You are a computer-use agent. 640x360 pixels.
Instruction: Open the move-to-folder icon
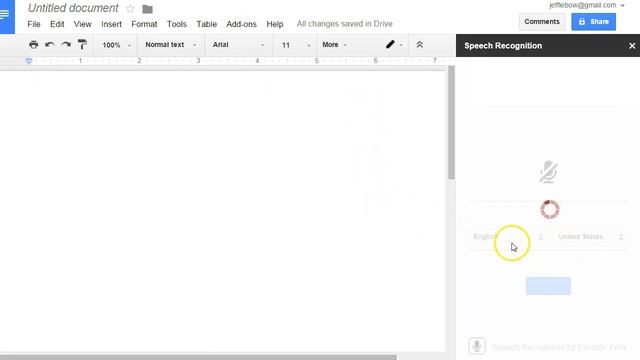tap(147, 9)
